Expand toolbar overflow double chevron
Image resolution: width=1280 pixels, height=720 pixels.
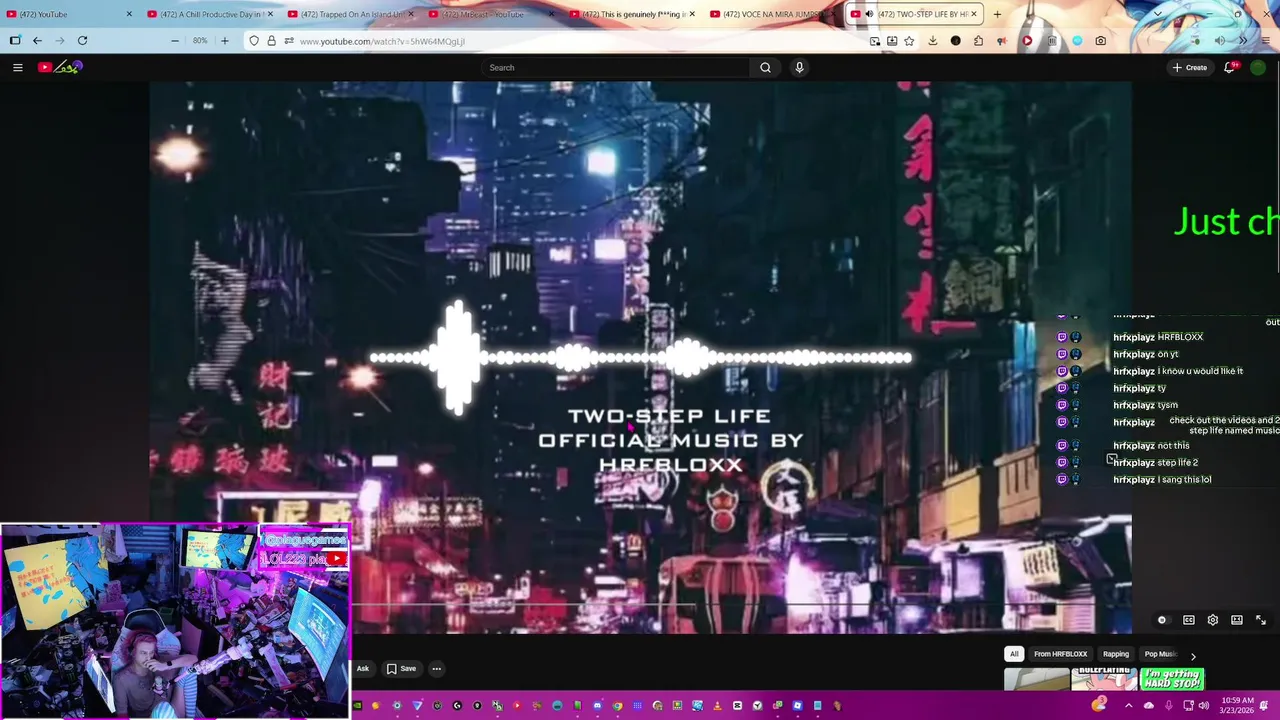(x=1243, y=41)
